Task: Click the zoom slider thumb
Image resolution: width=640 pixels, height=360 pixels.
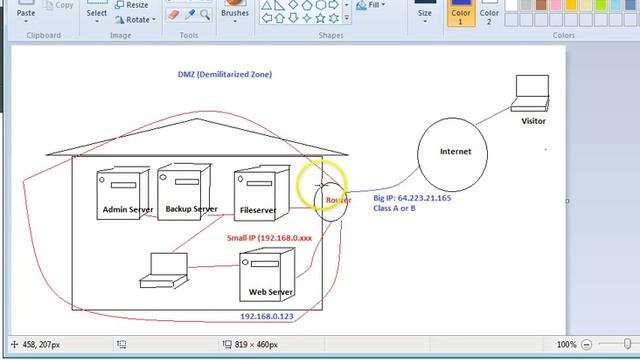Action: pos(627,344)
